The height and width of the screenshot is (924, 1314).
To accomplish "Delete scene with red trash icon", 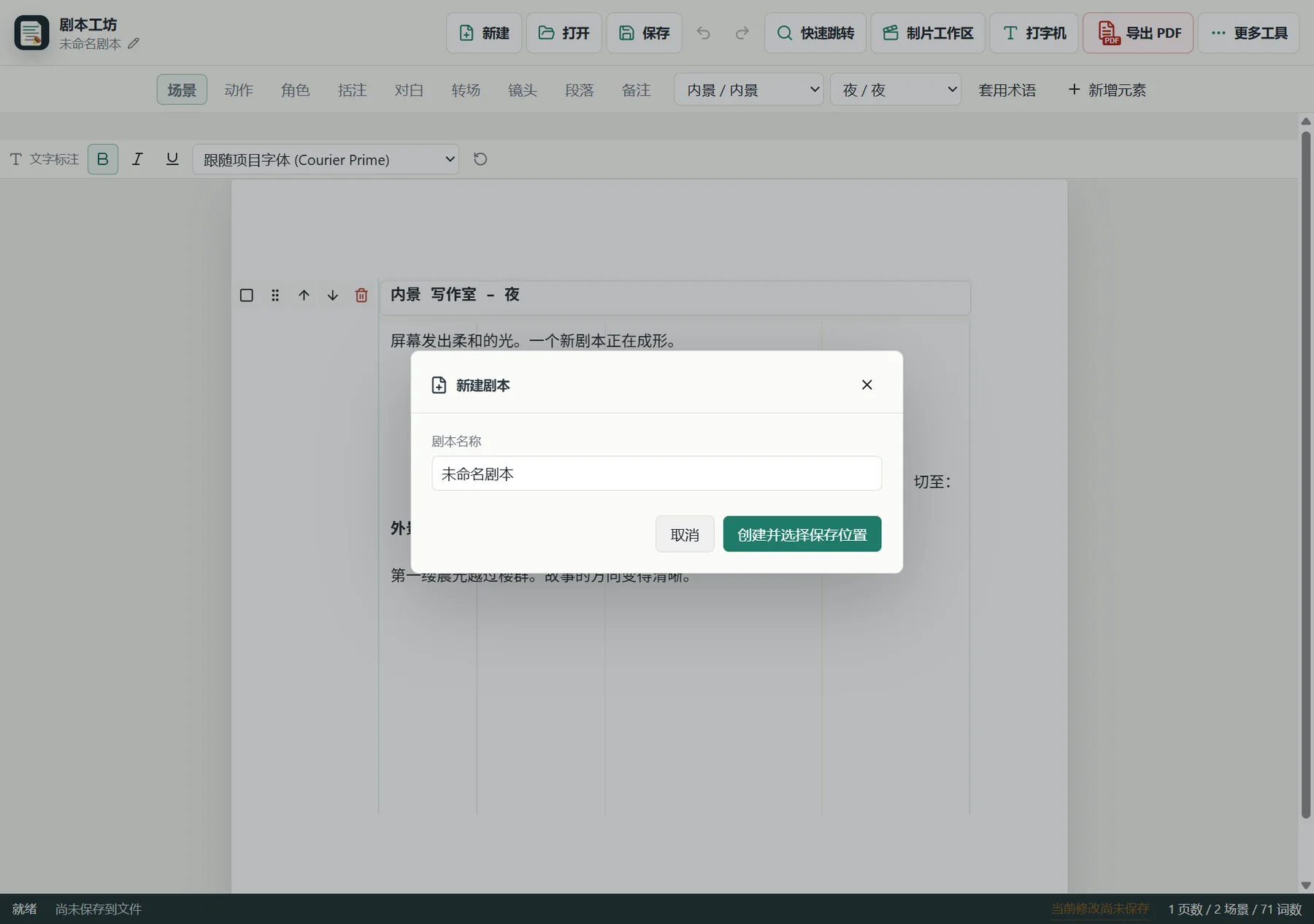I will 361,296.
